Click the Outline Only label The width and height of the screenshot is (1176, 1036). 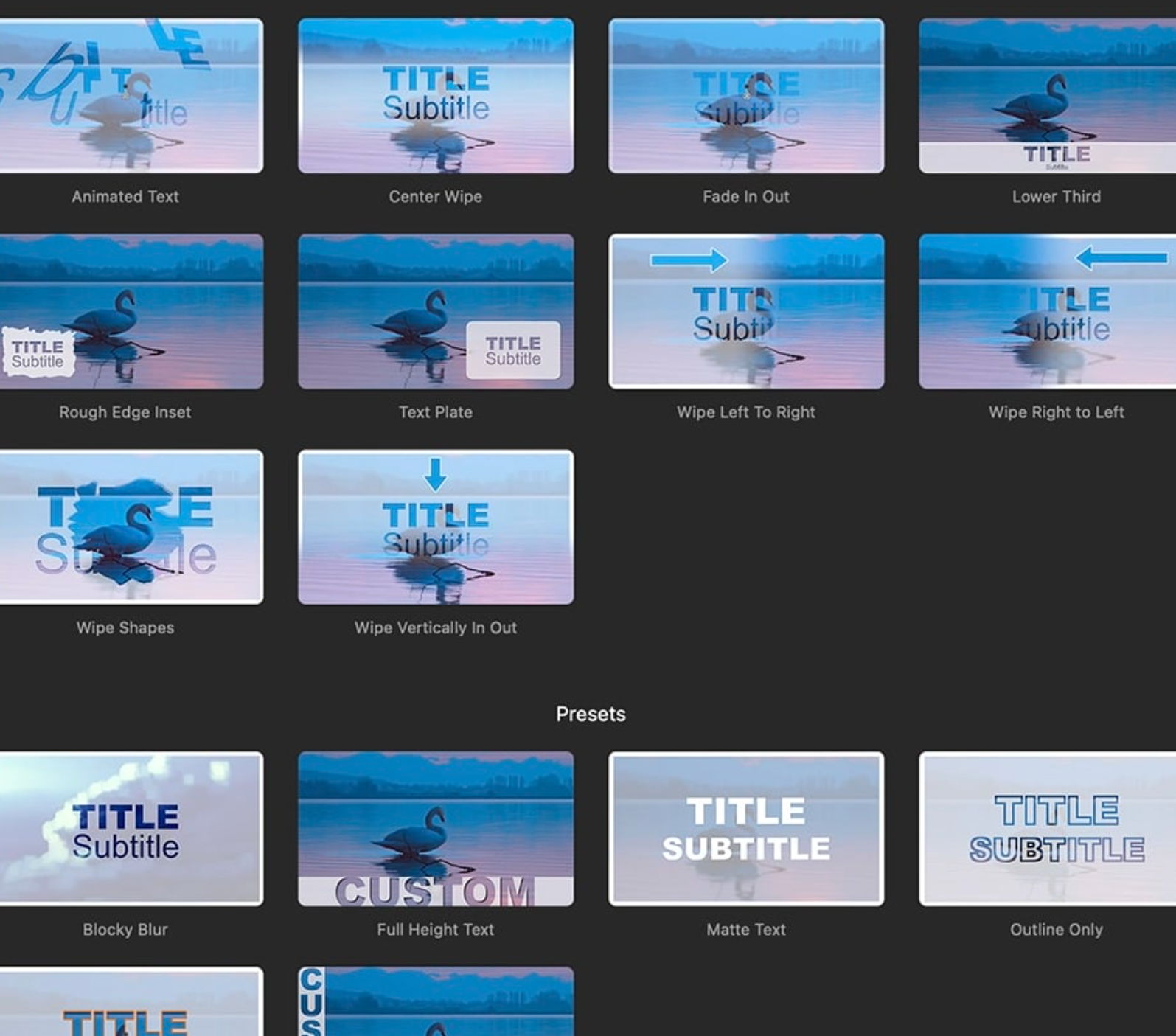click(x=1057, y=930)
